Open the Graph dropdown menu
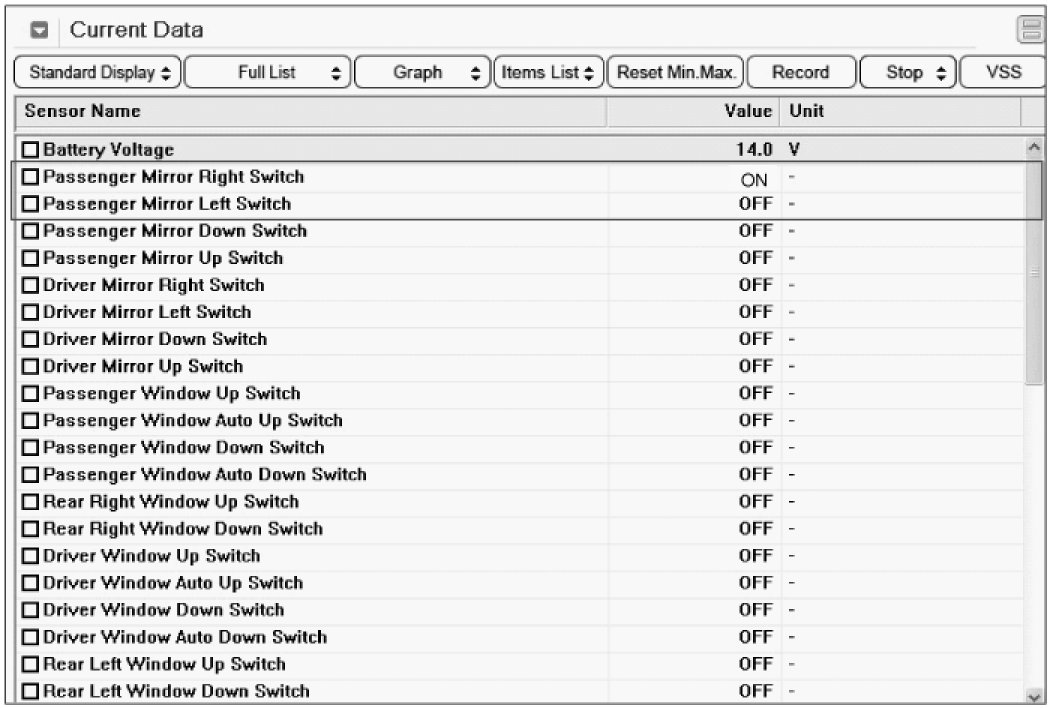This screenshot has width=1050, height=708. (423, 73)
